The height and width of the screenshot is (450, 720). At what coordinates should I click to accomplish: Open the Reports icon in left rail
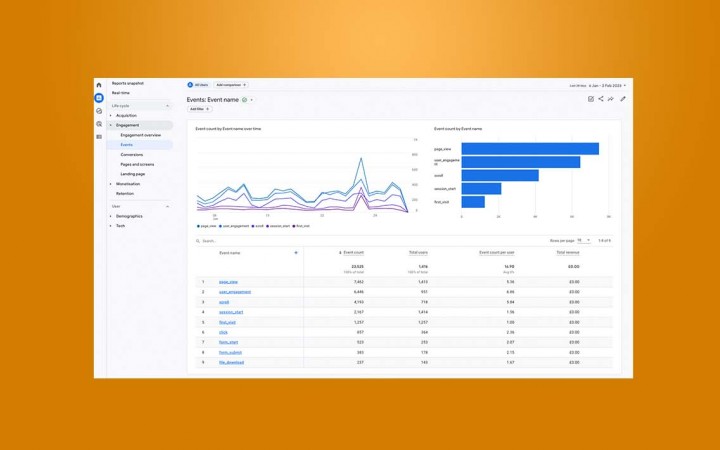pyautogui.click(x=99, y=98)
